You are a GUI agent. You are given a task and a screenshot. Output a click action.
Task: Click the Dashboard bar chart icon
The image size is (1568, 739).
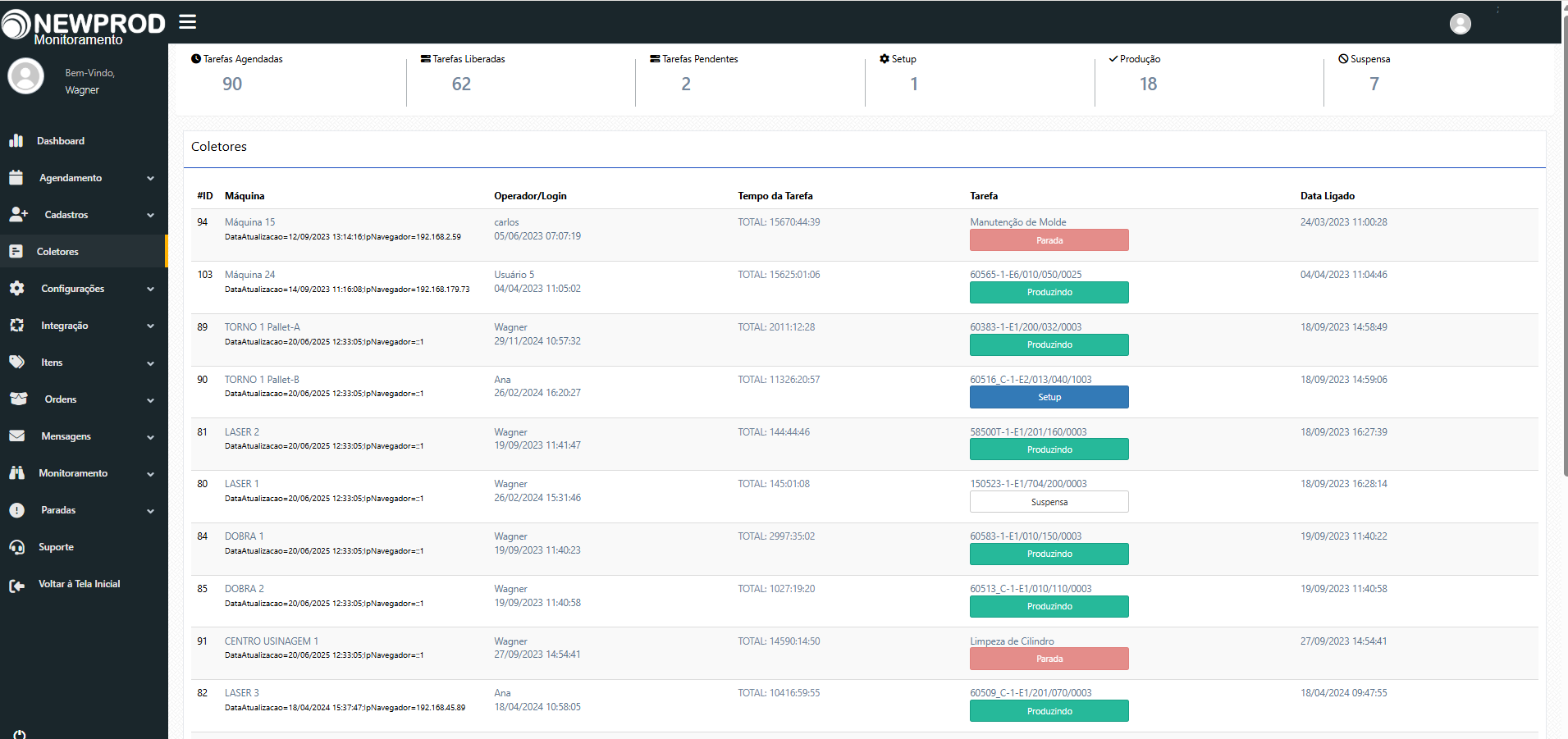16,141
